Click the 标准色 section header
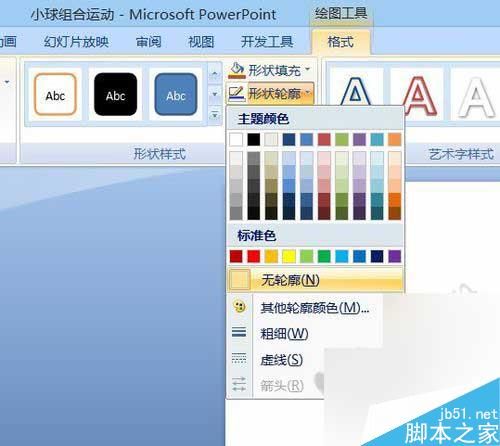 click(257, 235)
